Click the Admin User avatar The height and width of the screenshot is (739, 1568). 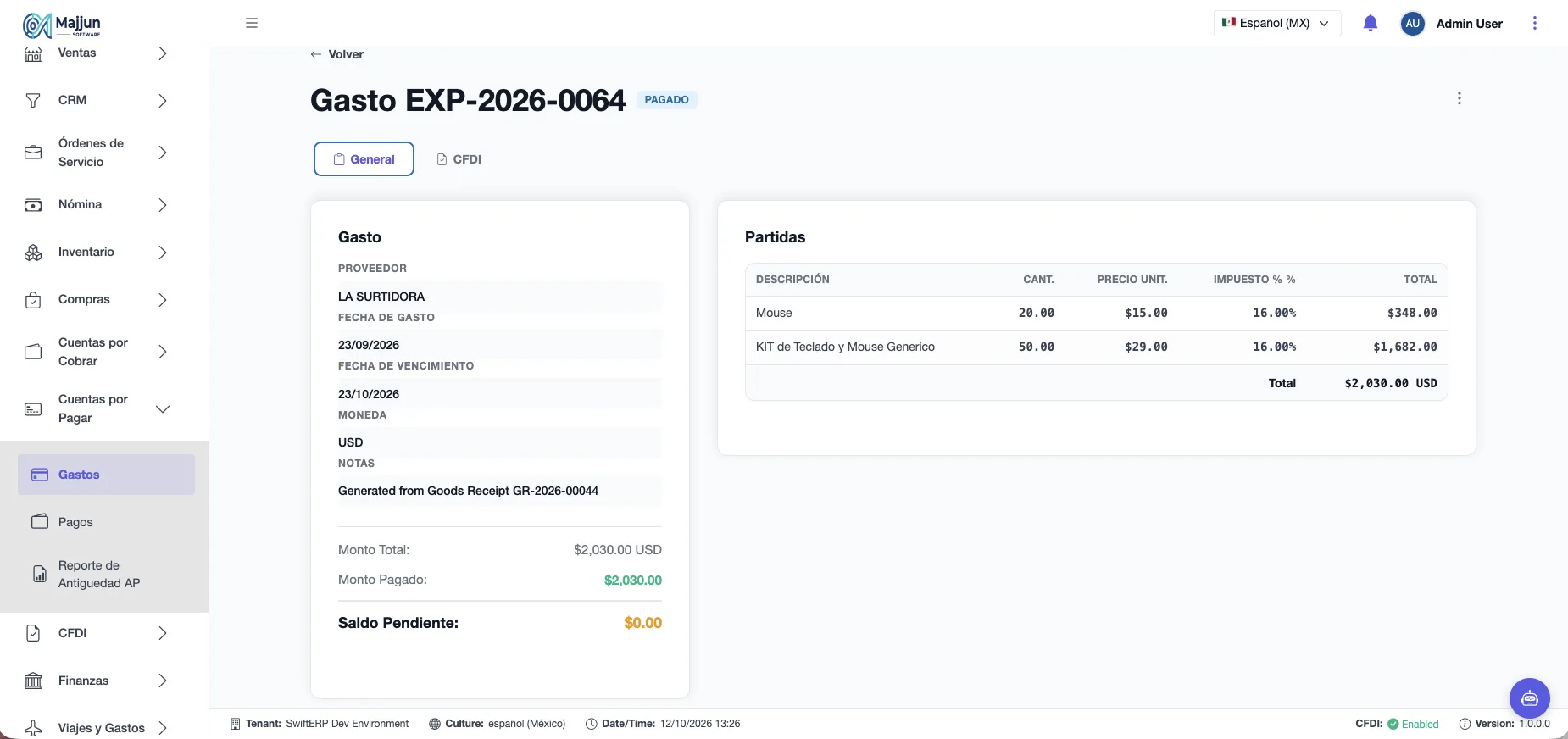(1413, 24)
